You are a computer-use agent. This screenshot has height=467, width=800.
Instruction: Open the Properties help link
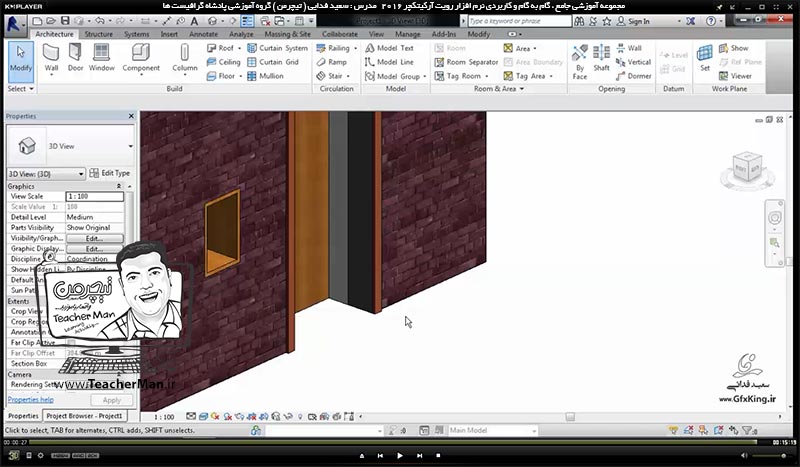click(x=31, y=400)
